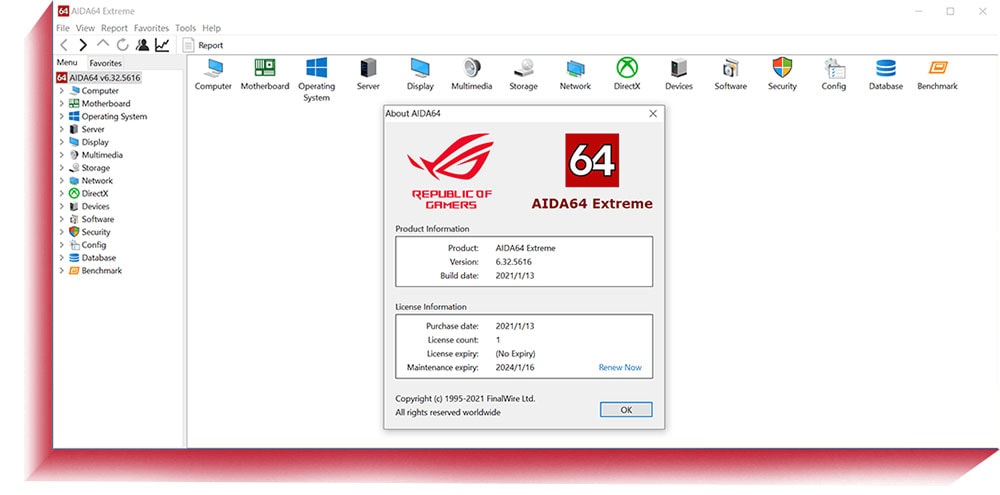Open the Benchmark category icon

pyautogui.click(x=938, y=68)
